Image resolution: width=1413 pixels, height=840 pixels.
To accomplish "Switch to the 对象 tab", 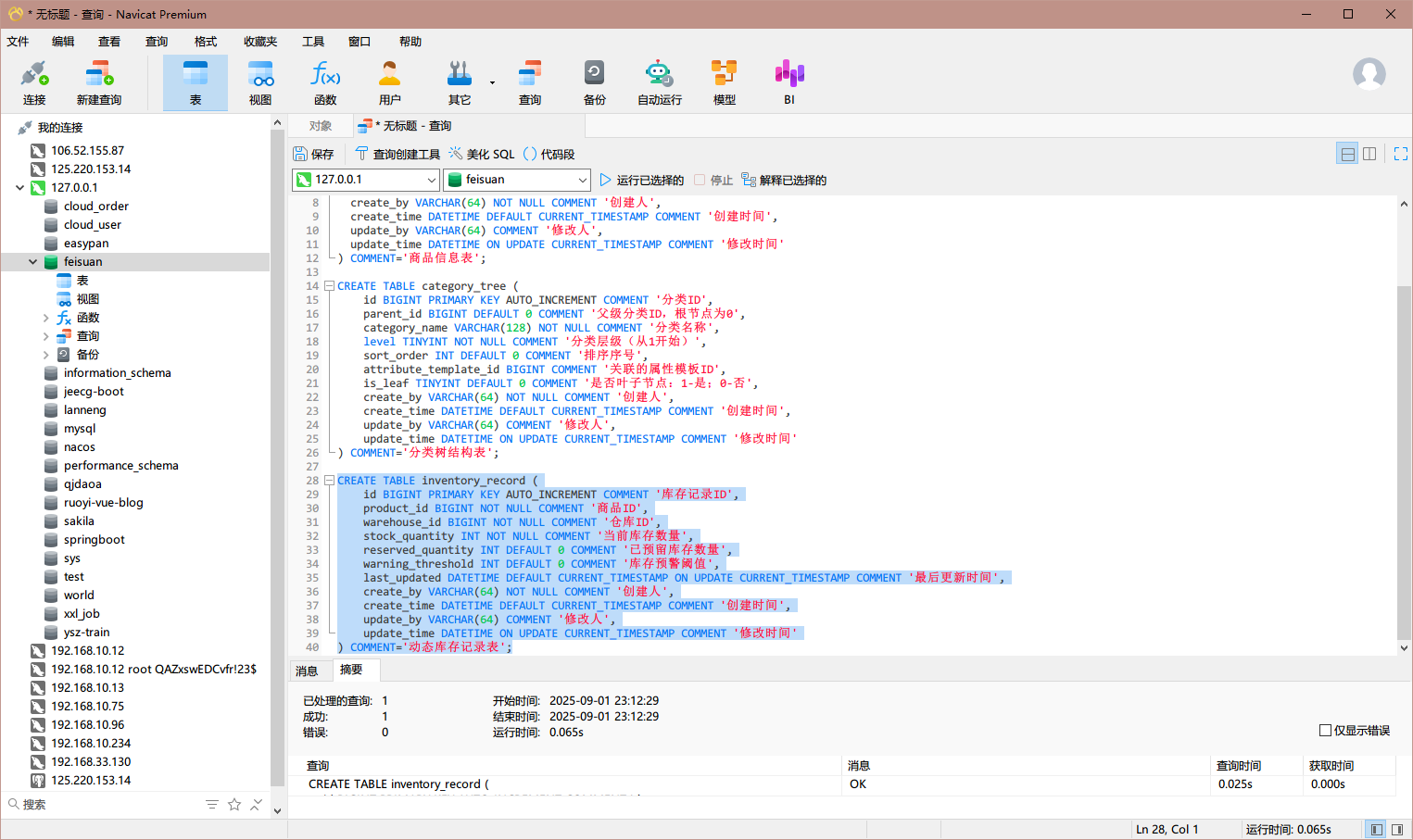I will (x=321, y=126).
